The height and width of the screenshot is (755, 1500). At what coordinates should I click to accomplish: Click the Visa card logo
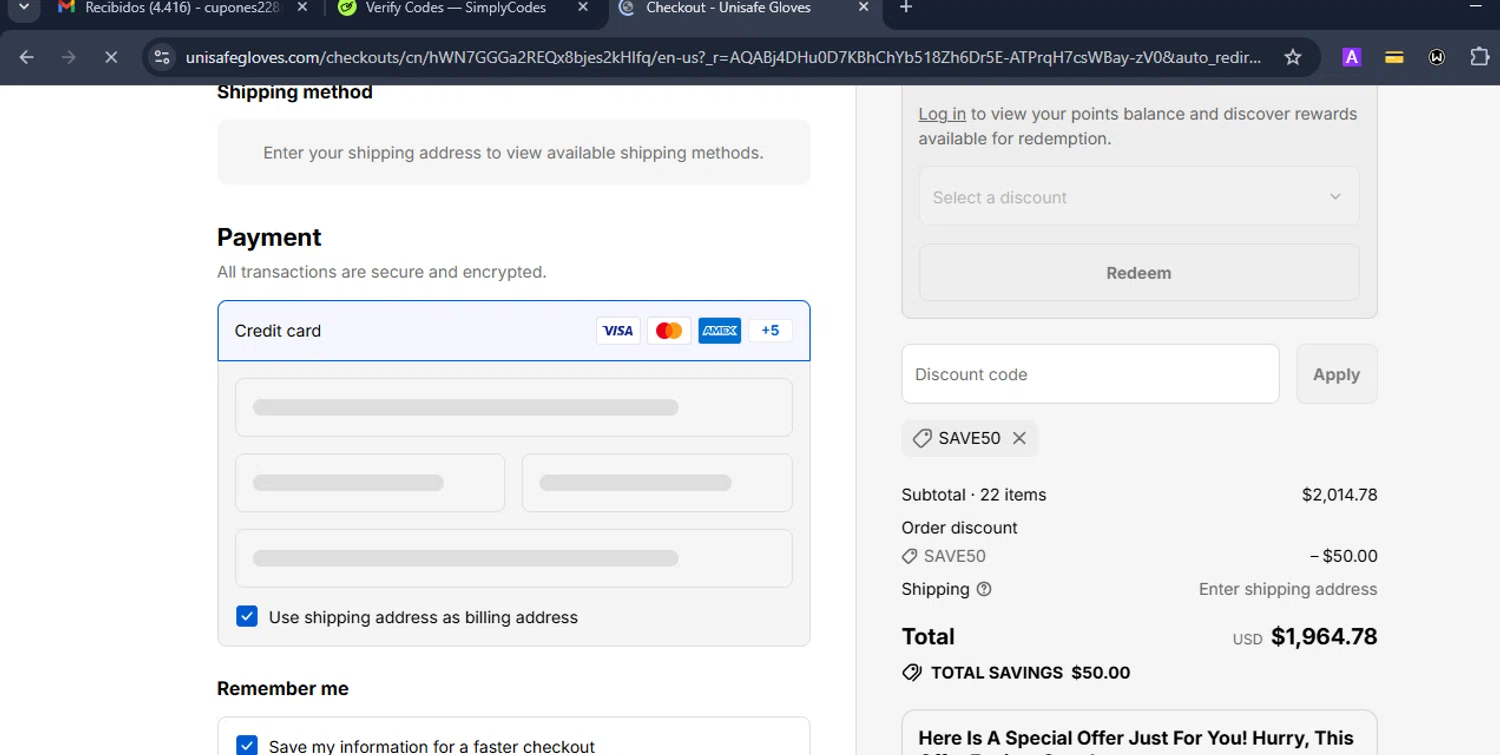click(618, 331)
